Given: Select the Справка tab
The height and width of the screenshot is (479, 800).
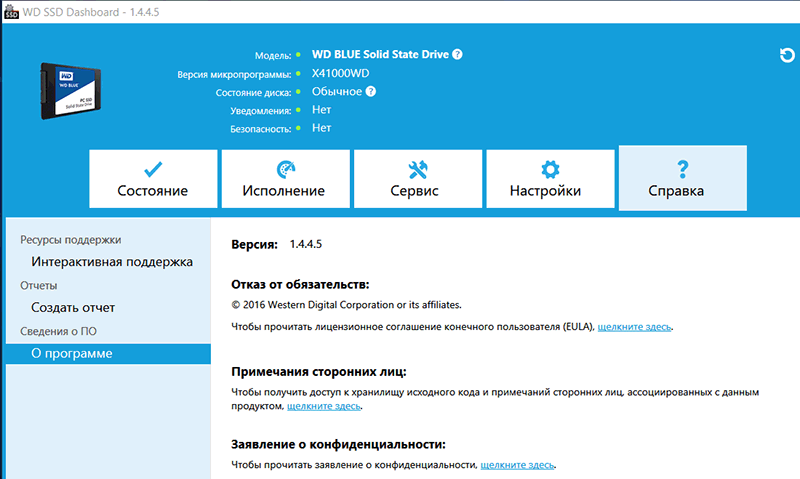Looking at the screenshot, I should tap(683, 178).
